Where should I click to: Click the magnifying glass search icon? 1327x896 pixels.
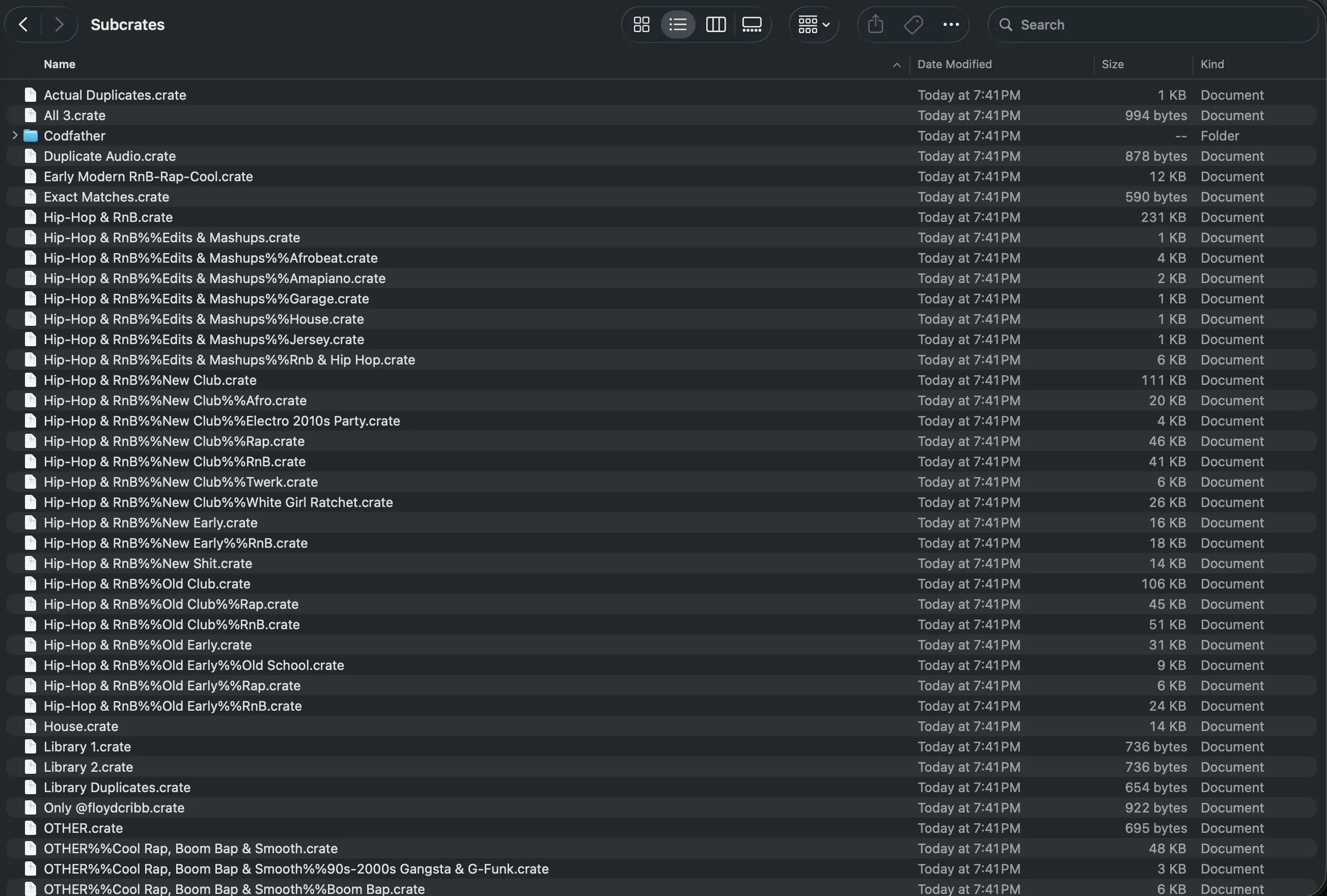click(x=1006, y=24)
